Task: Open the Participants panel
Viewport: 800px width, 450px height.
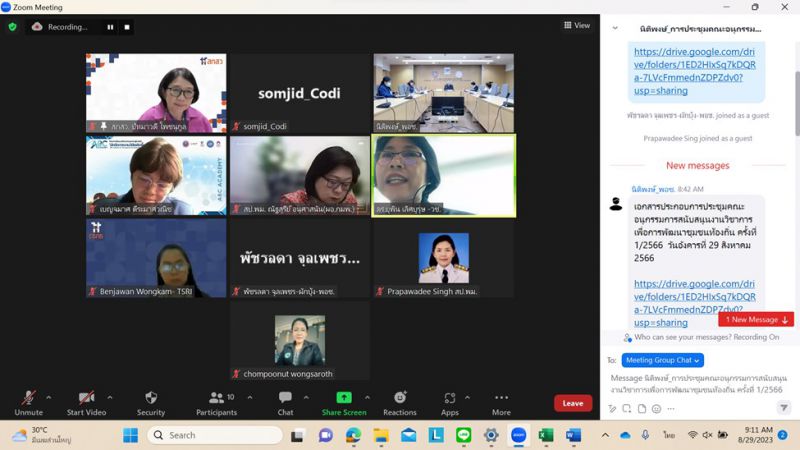Action: tap(216, 398)
